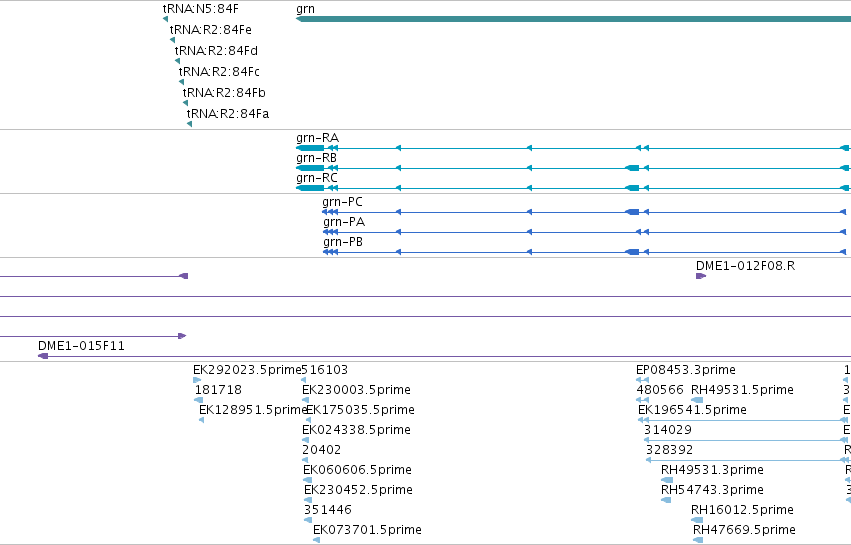
Task: Select the DME1-012F08.R feature label
Action: tap(746, 266)
